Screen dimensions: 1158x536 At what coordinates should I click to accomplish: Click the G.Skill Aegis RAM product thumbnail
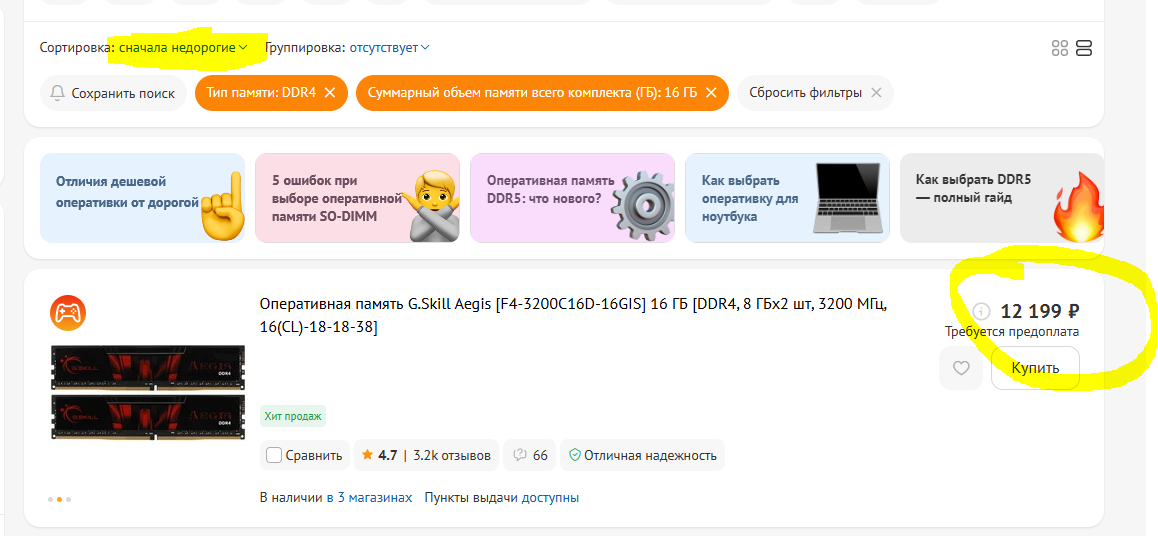(x=148, y=392)
